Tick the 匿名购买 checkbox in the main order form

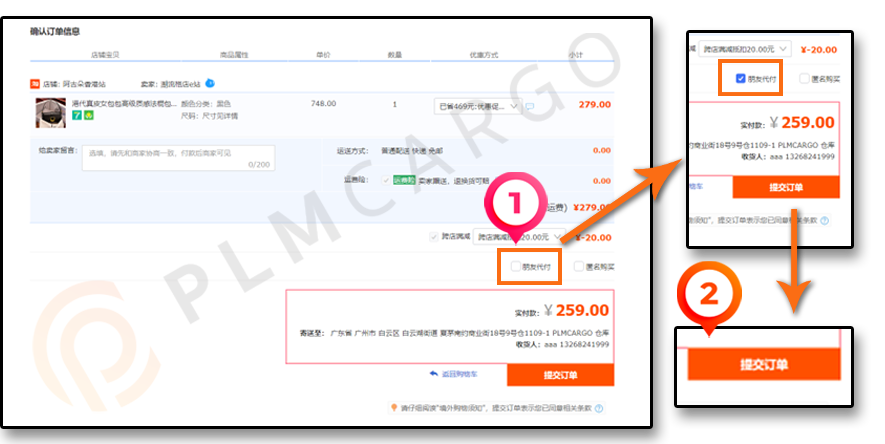(x=579, y=266)
